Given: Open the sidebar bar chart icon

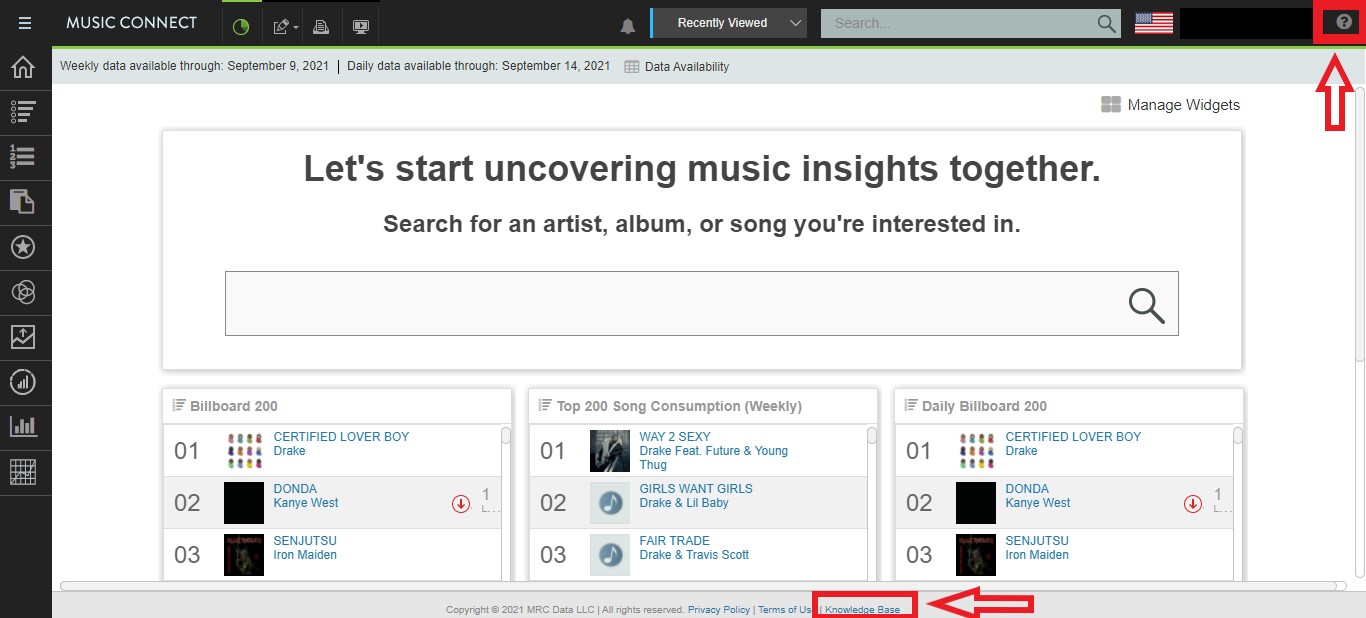Looking at the screenshot, I should [23, 426].
